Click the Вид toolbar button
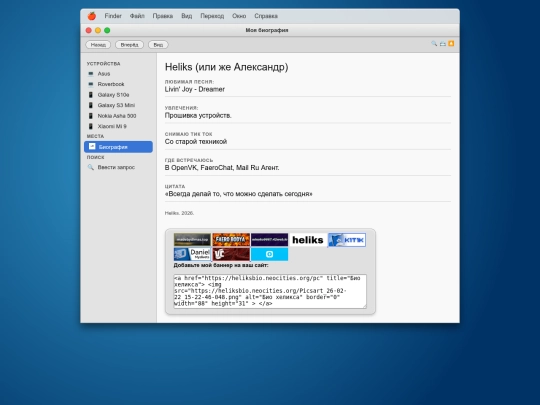Image resolution: width=540 pixels, height=405 pixels. [x=158, y=45]
